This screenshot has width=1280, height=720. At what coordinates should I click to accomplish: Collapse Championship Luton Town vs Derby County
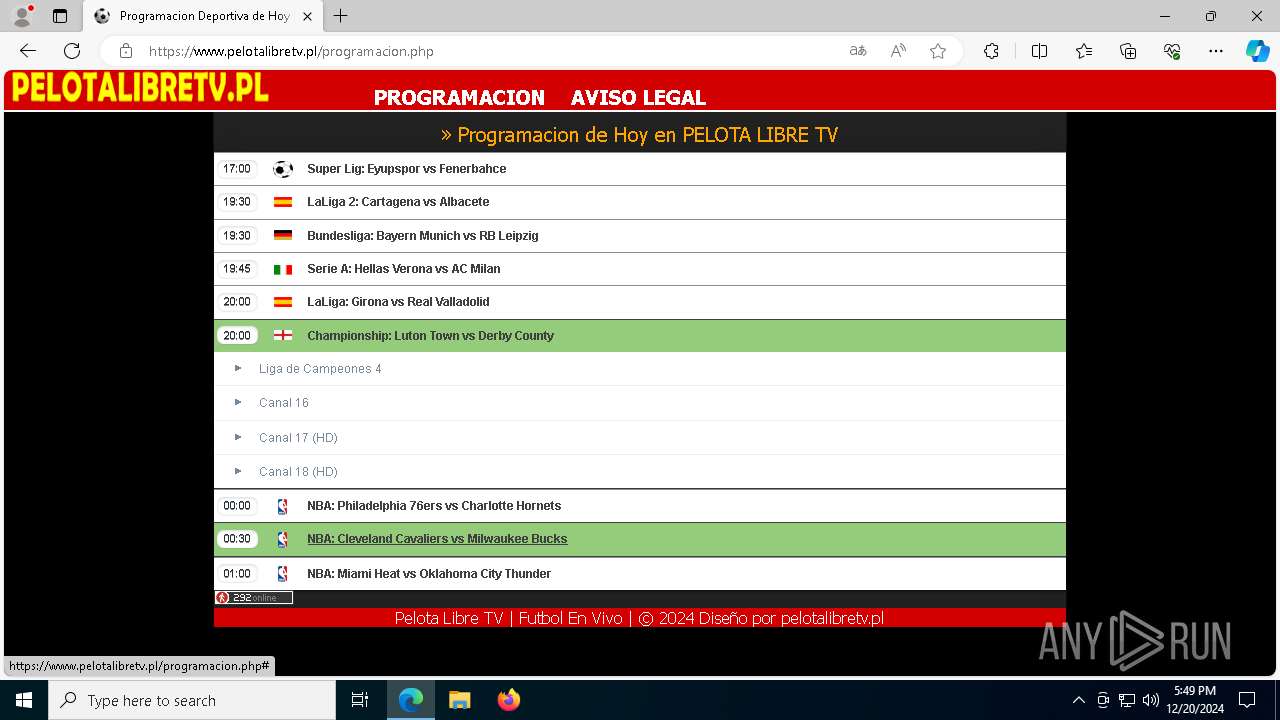640,336
